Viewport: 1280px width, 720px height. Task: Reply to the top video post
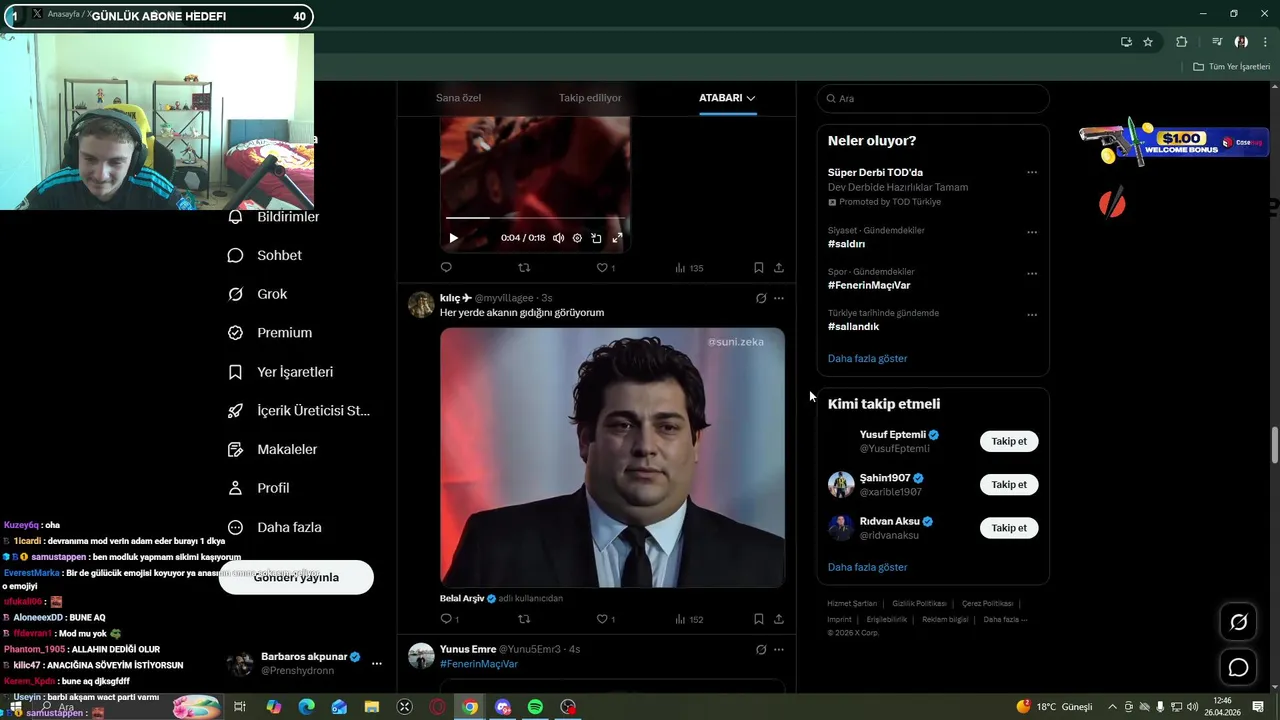(446, 268)
